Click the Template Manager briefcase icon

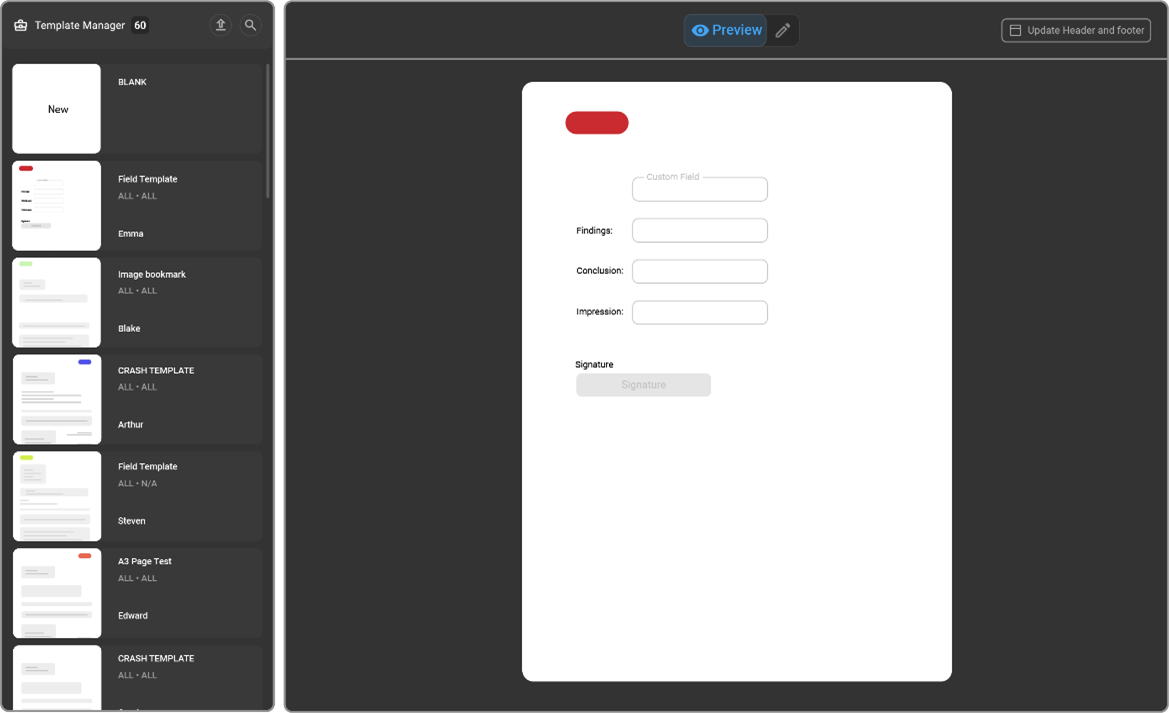[x=20, y=25]
